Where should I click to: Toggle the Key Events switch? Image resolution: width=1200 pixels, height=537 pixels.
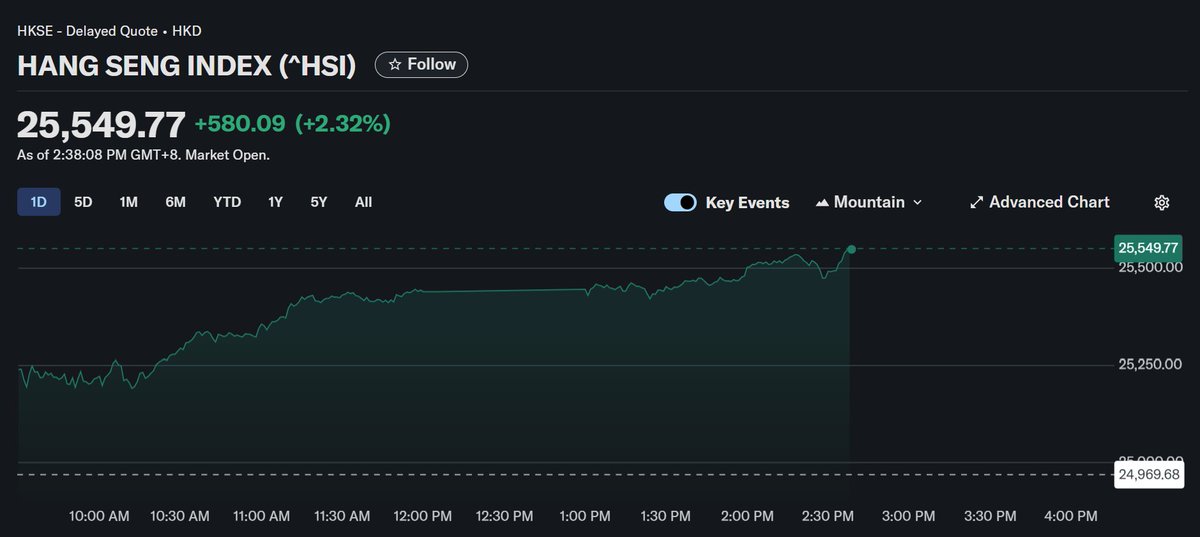pyautogui.click(x=680, y=202)
